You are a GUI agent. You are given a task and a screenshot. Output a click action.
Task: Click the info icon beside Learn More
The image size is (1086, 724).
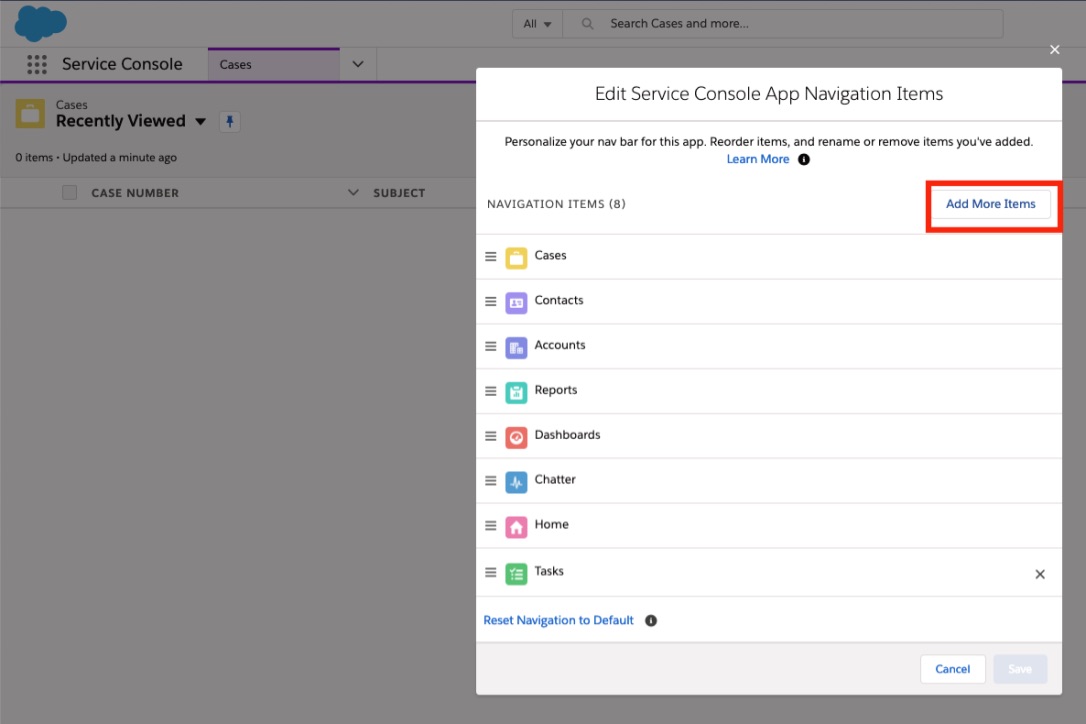[x=803, y=159]
